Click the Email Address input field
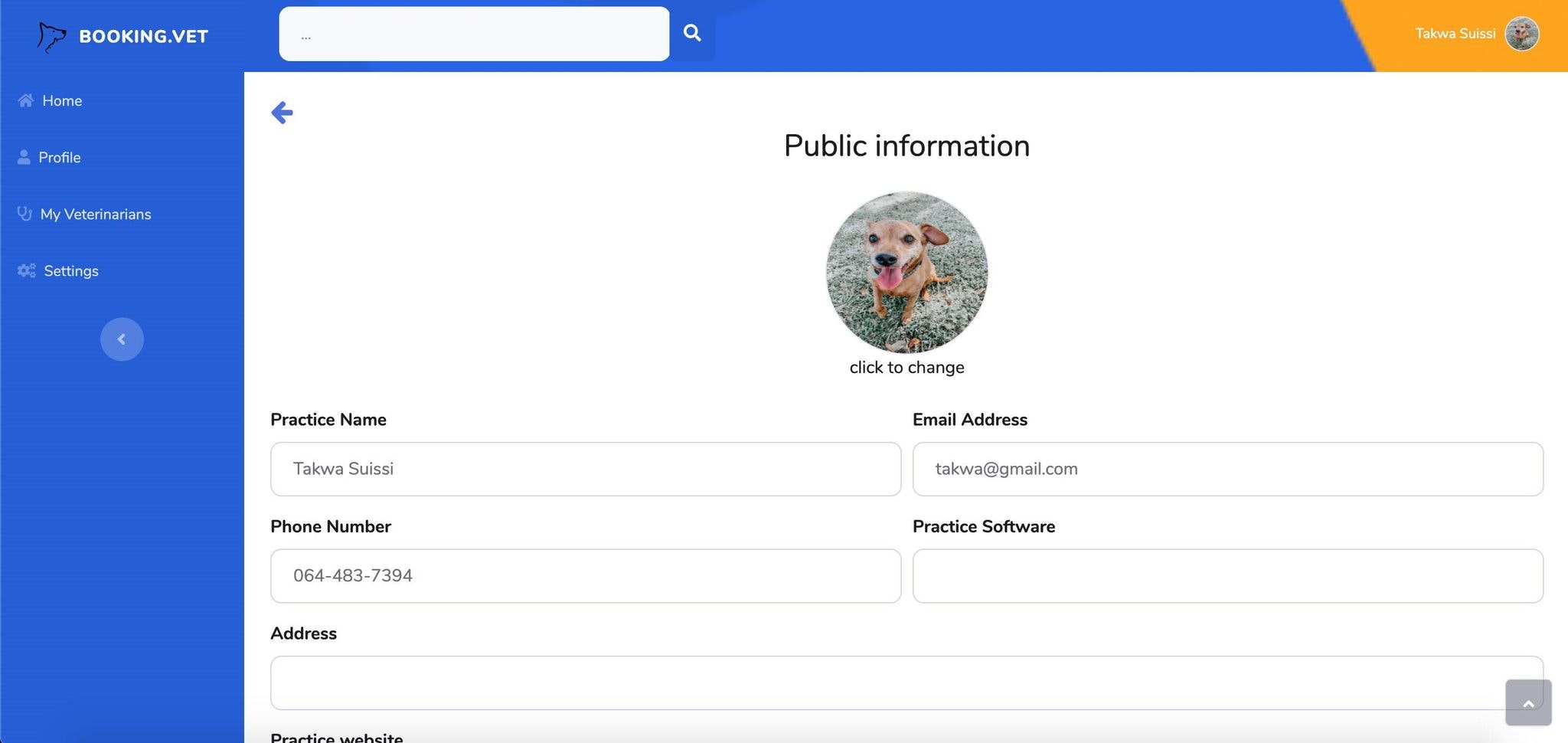The image size is (1568, 743). [x=1228, y=469]
